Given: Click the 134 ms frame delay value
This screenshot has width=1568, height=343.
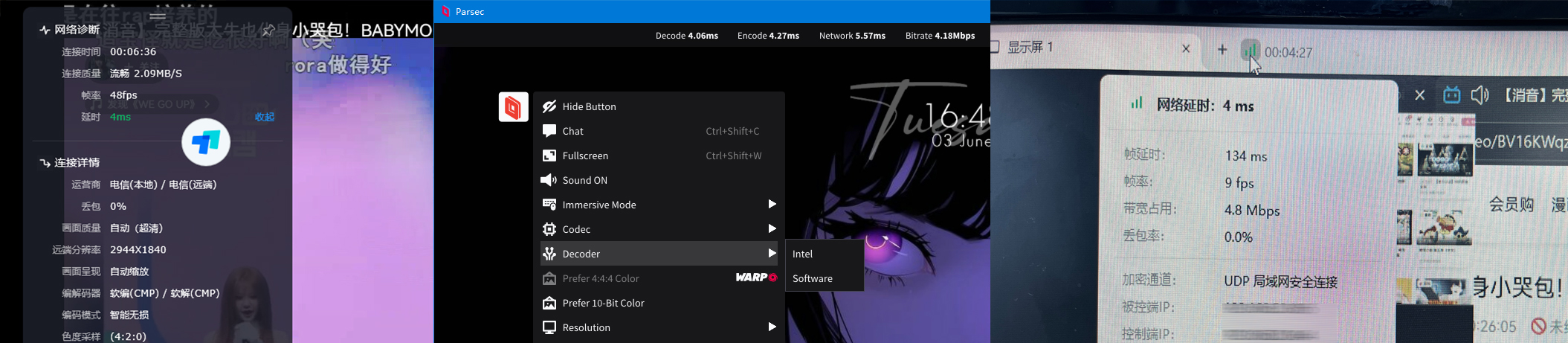Looking at the screenshot, I should [x=1246, y=156].
